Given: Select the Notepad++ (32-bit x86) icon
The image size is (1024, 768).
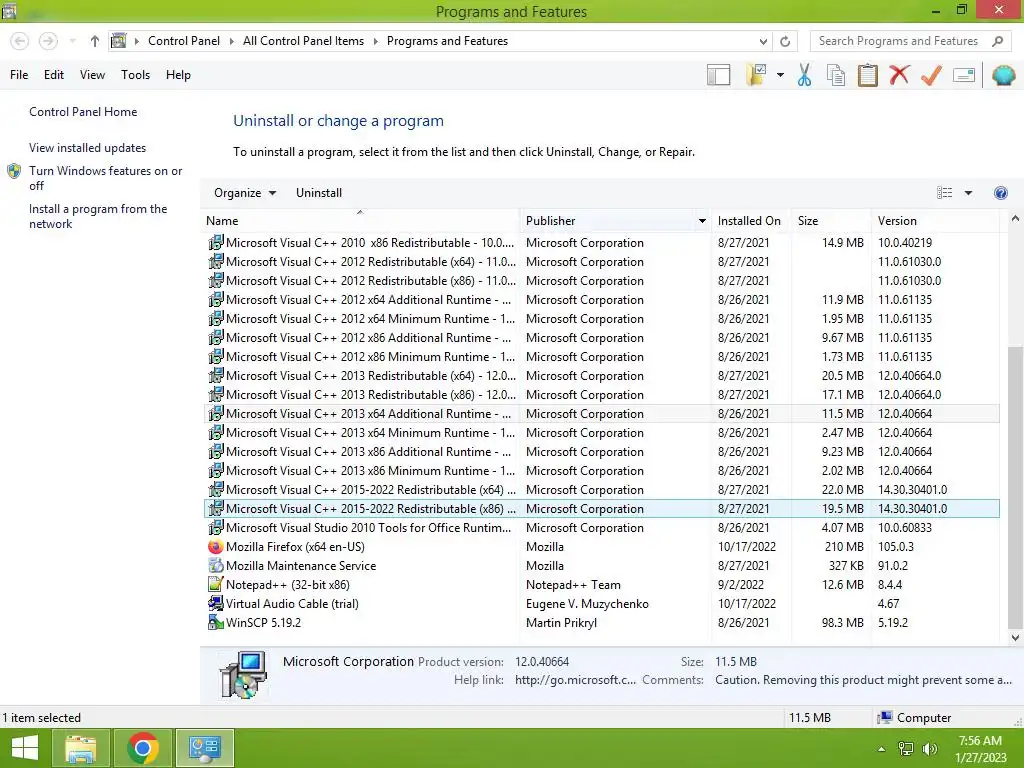Looking at the screenshot, I should click(216, 584).
